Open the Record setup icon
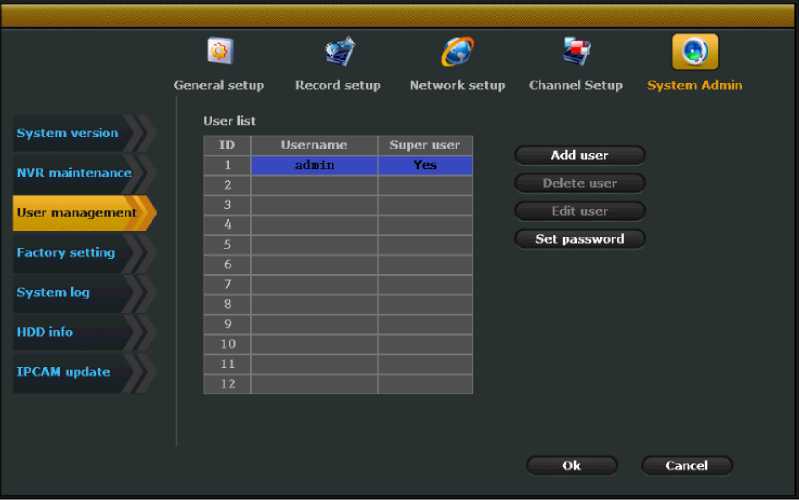 [338, 51]
